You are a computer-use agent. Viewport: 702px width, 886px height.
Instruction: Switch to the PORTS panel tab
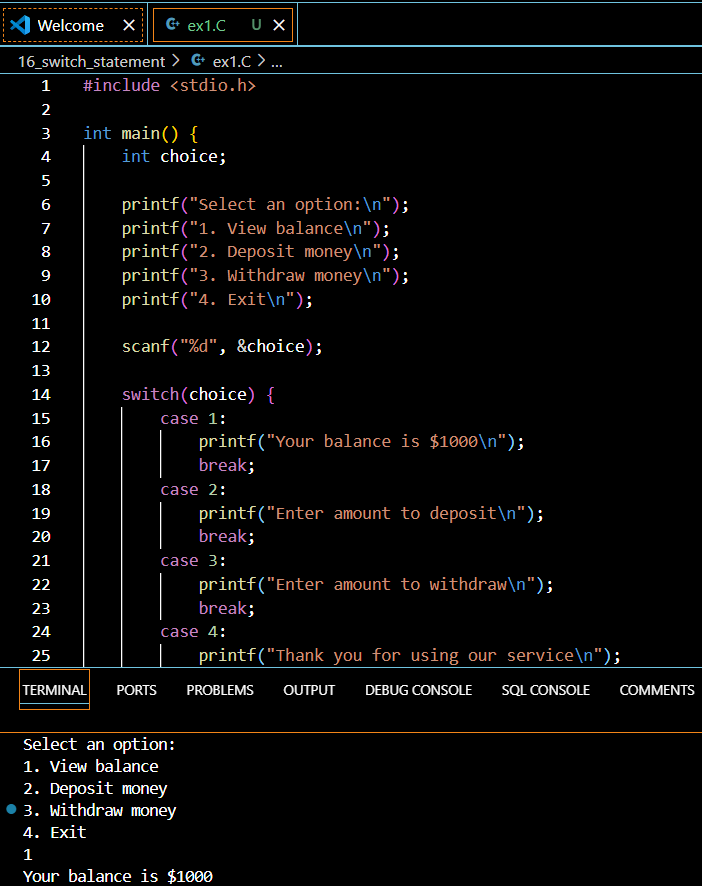[x=136, y=690]
